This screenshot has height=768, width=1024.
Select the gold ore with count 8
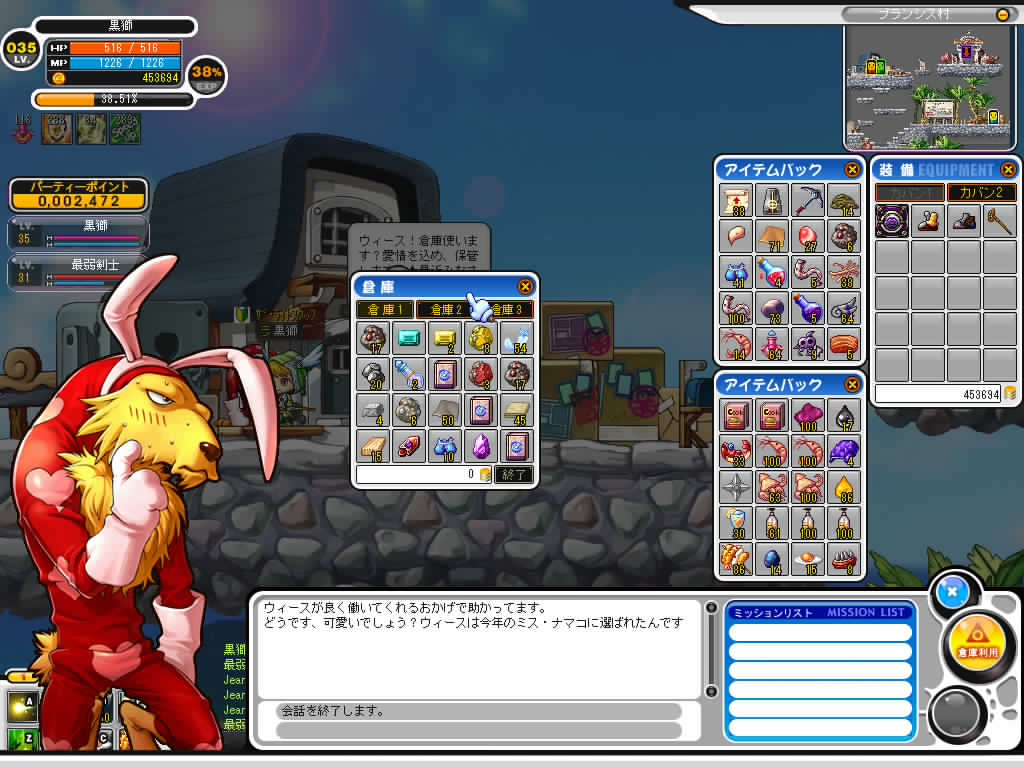[481, 338]
